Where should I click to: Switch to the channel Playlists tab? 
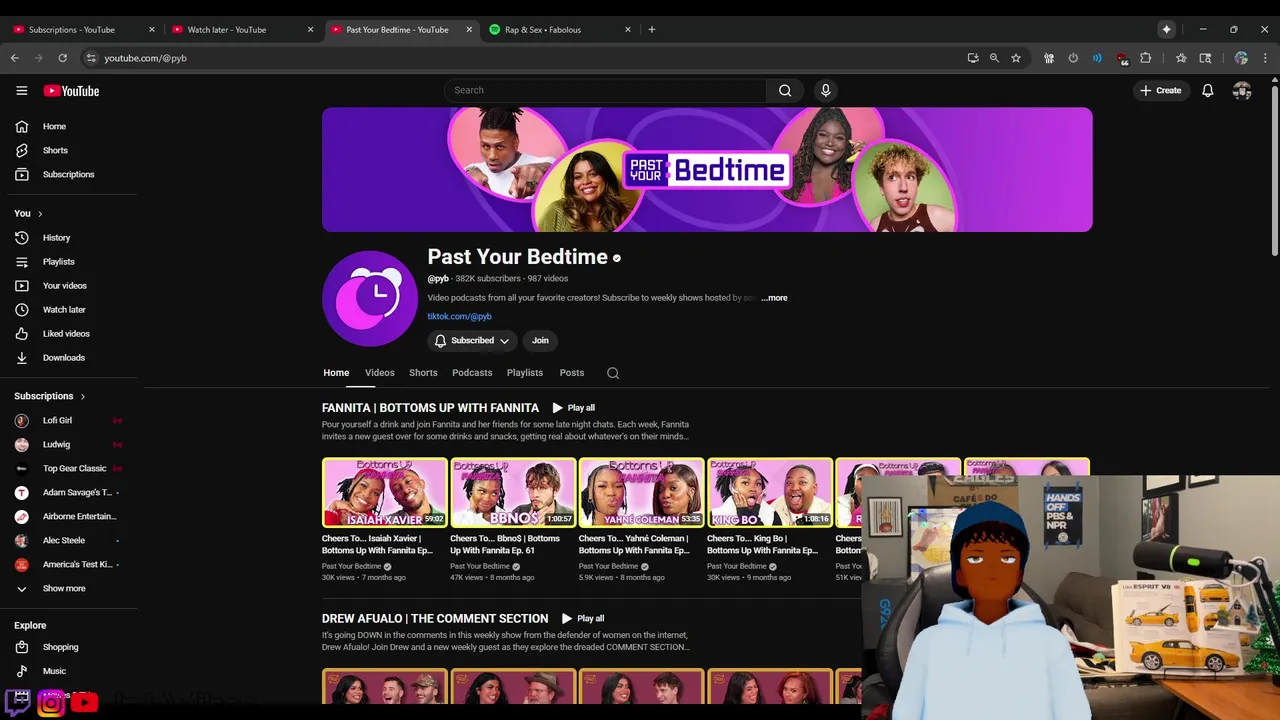point(525,373)
